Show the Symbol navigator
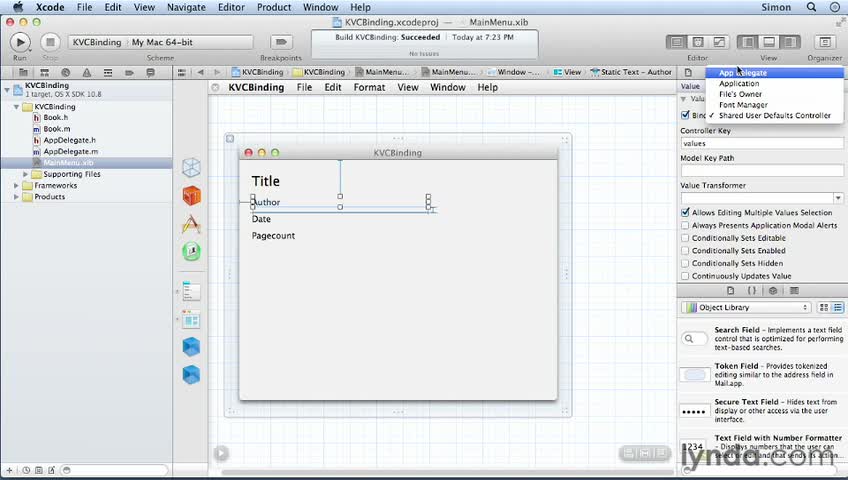The width and height of the screenshot is (848, 480). click(x=44, y=72)
